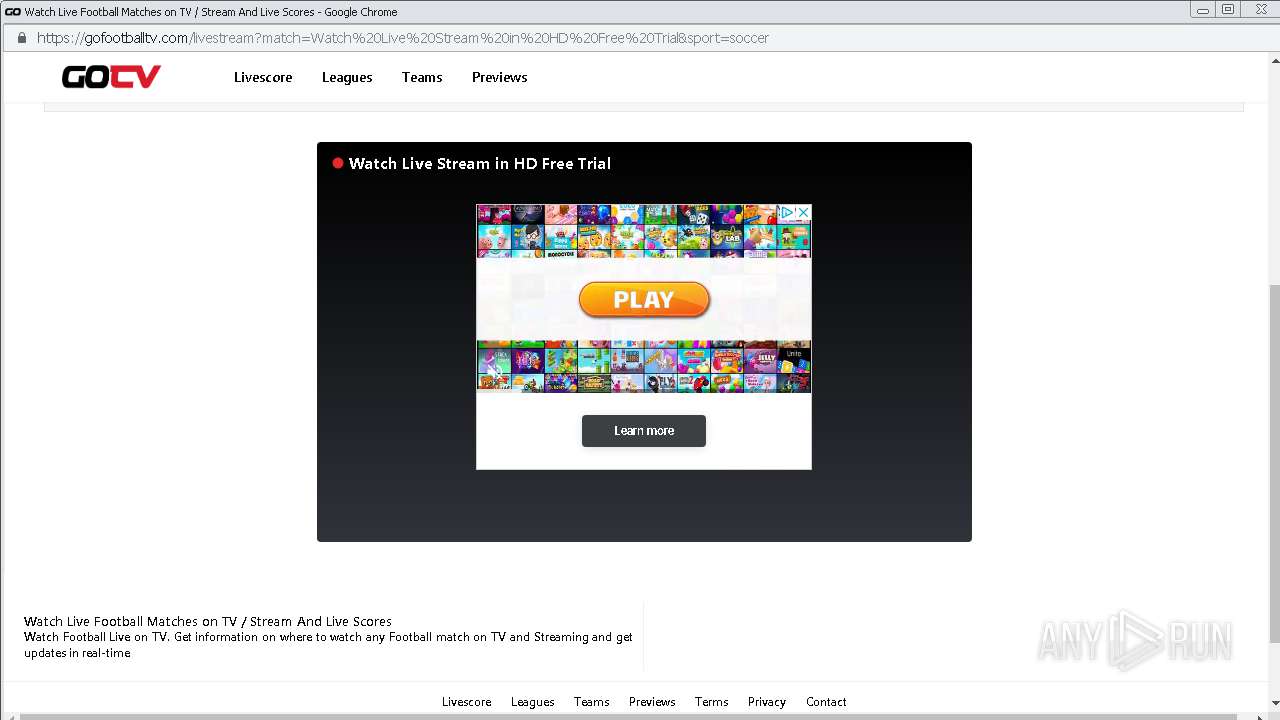This screenshot has width=1280, height=720.
Task: Open the Teams menu item in header
Action: (x=422, y=77)
